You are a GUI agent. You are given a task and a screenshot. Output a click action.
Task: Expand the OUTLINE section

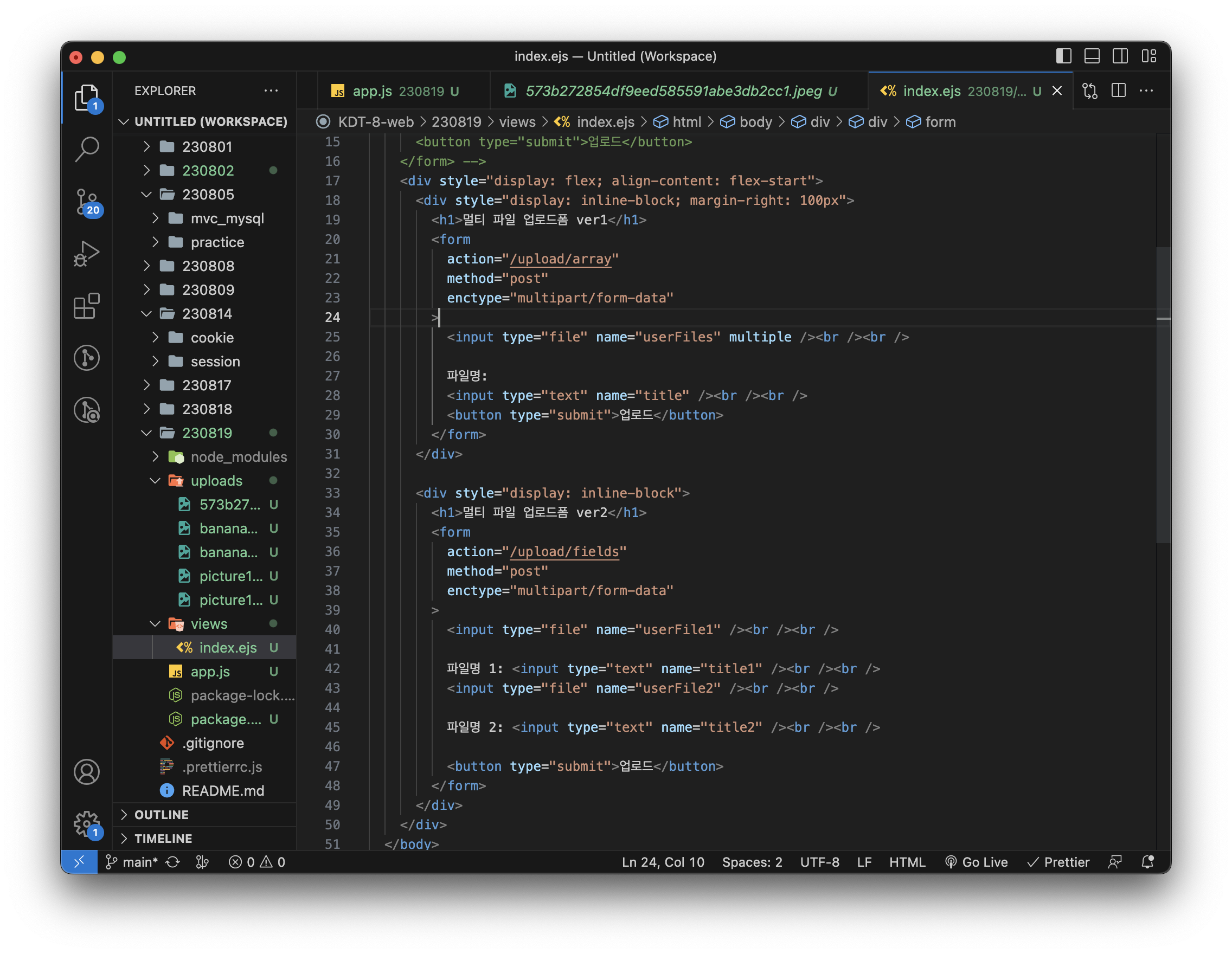tap(204, 814)
